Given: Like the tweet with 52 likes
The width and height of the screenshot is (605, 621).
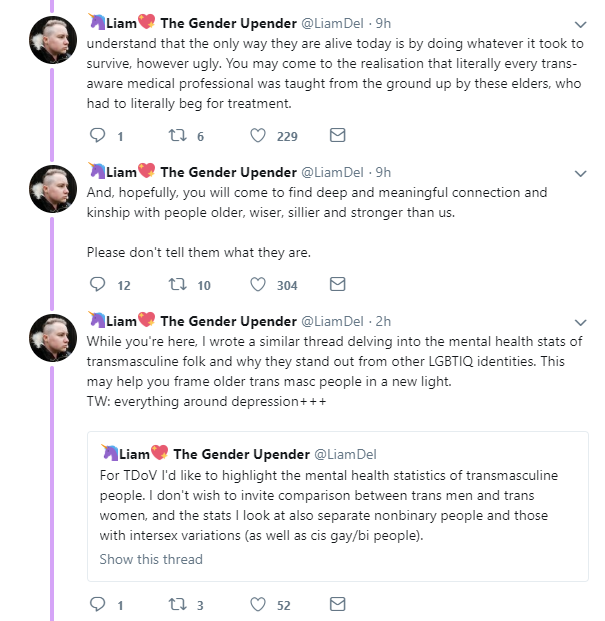Looking at the screenshot, I should (x=259, y=604).
